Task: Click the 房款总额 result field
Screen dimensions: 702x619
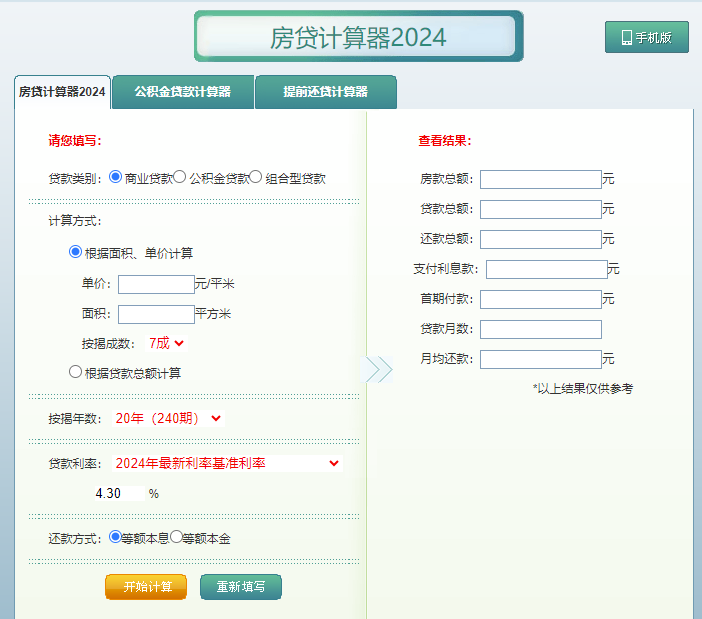Action: (541, 179)
